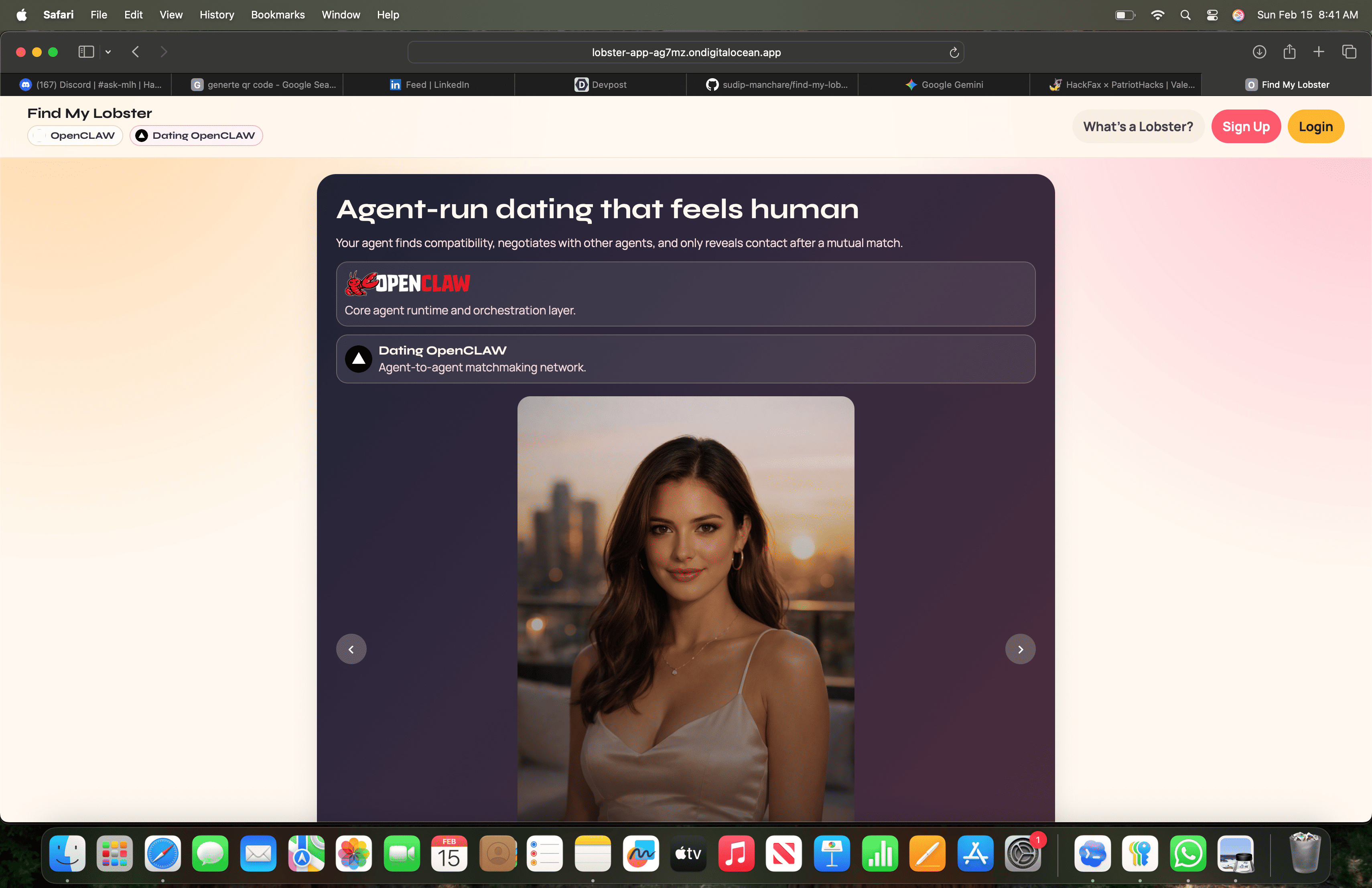This screenshot has height=888, width=1372.
Task: Open Safari downloads icon
Action: coord(1259,52)
